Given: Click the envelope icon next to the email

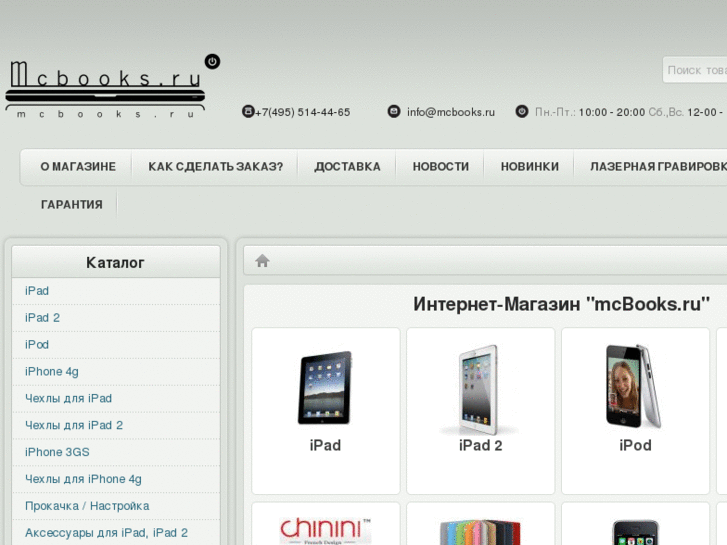Looking at the screenshot, I should click(394, 111).
